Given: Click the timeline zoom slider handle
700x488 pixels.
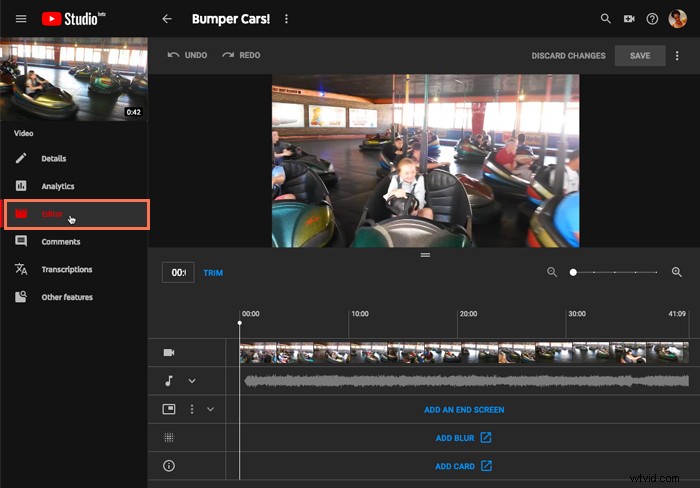Looking at the screenshot, I should 573,272.
